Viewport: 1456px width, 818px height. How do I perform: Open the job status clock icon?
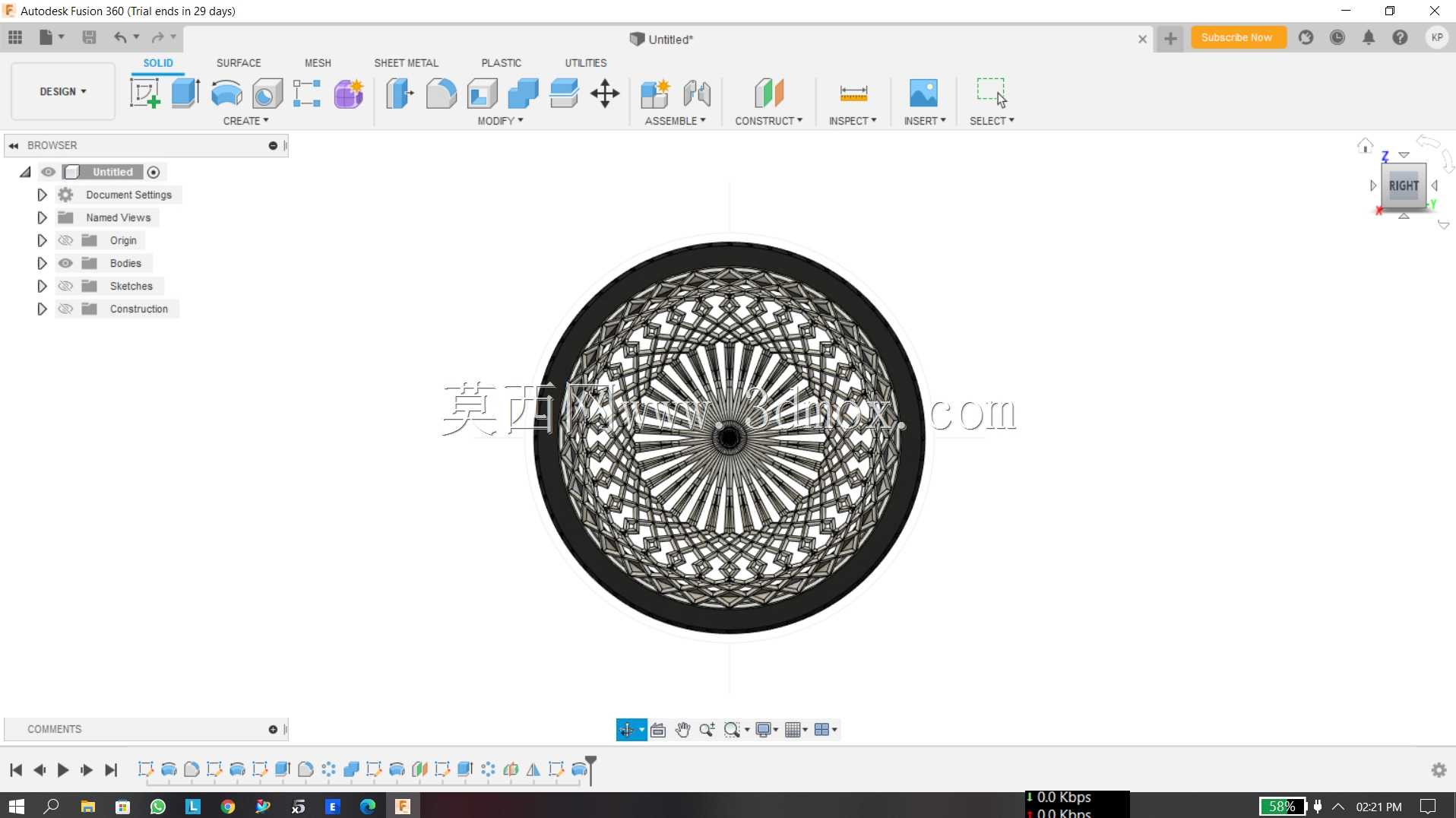pyautogui.click(x=1337, y=37)
